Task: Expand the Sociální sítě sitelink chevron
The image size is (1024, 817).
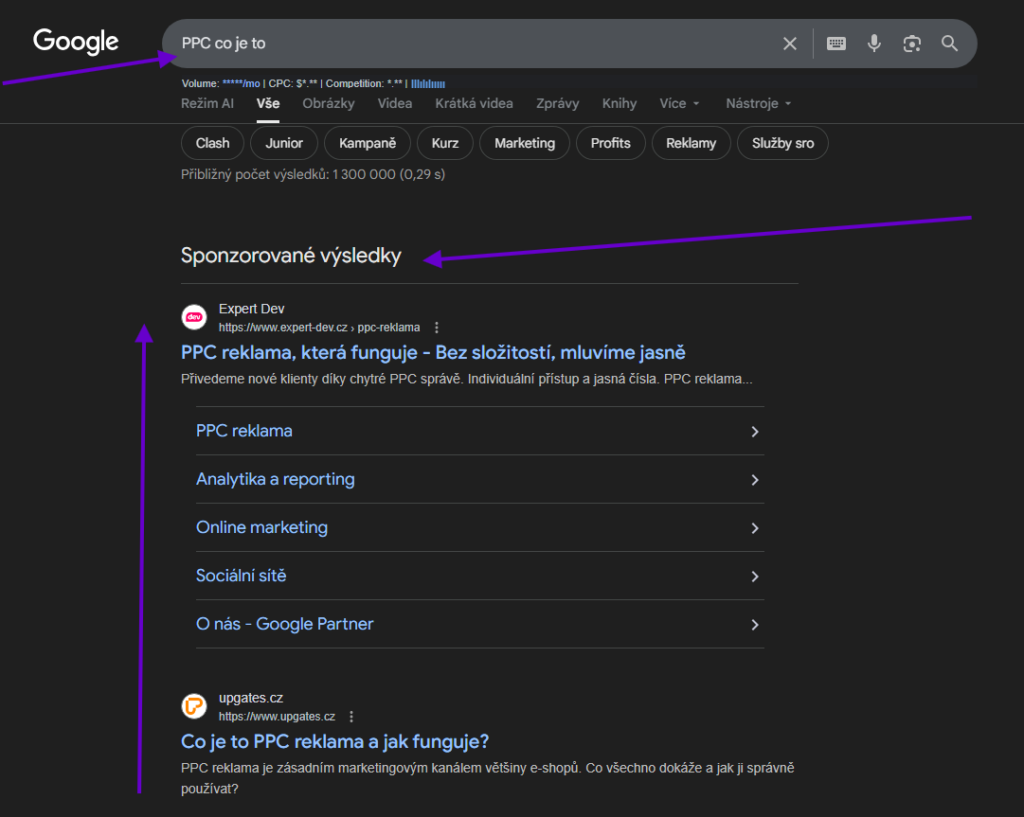Action: [x=755, y=576]
